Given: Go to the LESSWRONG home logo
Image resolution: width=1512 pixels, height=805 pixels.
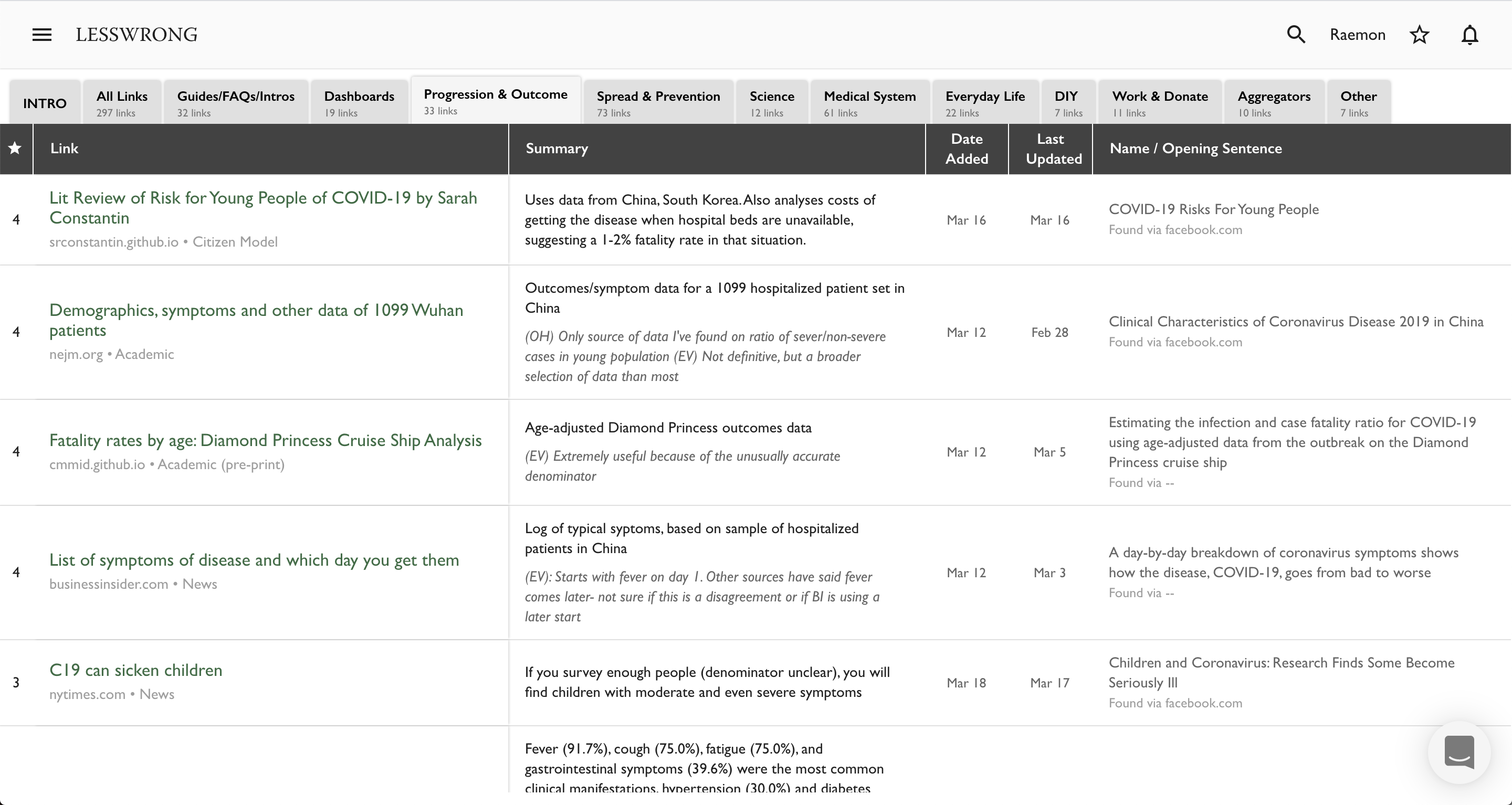Looking at the screenshot, I should click(136, 35).
